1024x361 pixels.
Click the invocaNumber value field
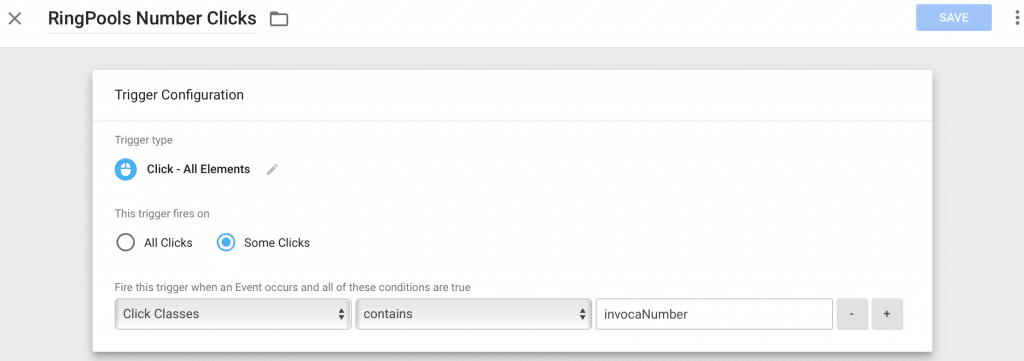pyautogui.click(x=714, y=314)
